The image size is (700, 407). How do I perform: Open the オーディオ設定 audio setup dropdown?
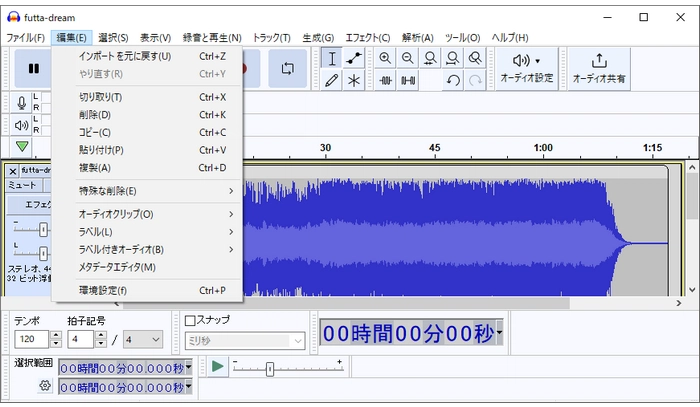[526, 68]
